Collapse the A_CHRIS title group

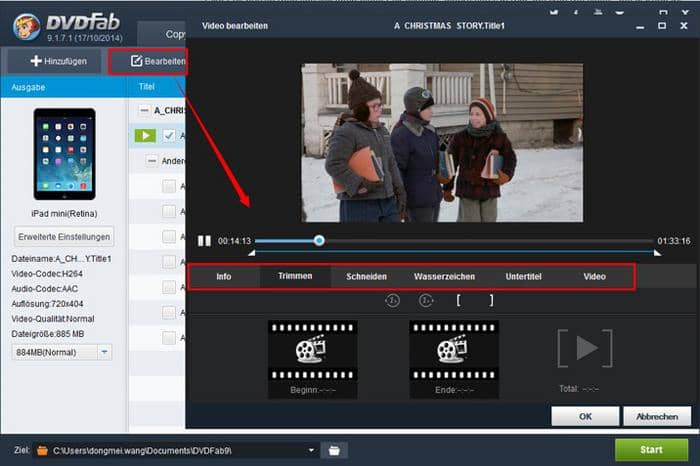[x=144, y=110]
